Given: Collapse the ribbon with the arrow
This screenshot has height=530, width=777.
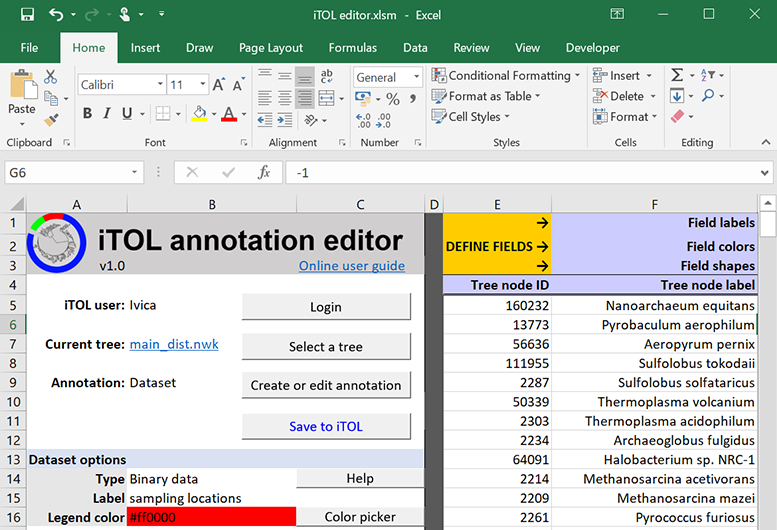Looking at the screenshot, I should 766,142.
